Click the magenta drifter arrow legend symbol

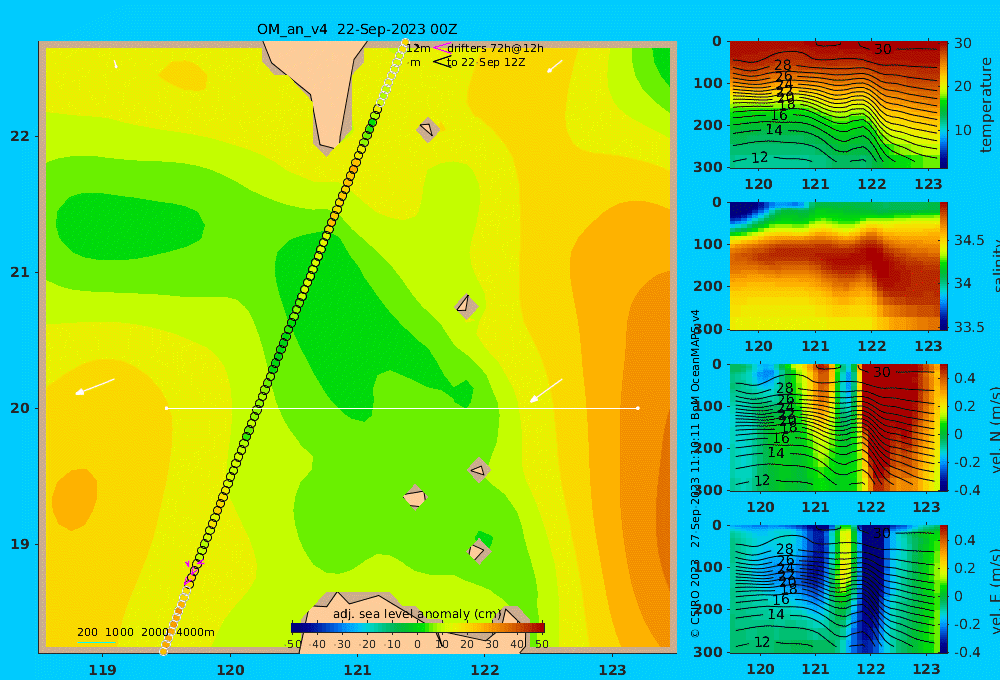[441, 48]
